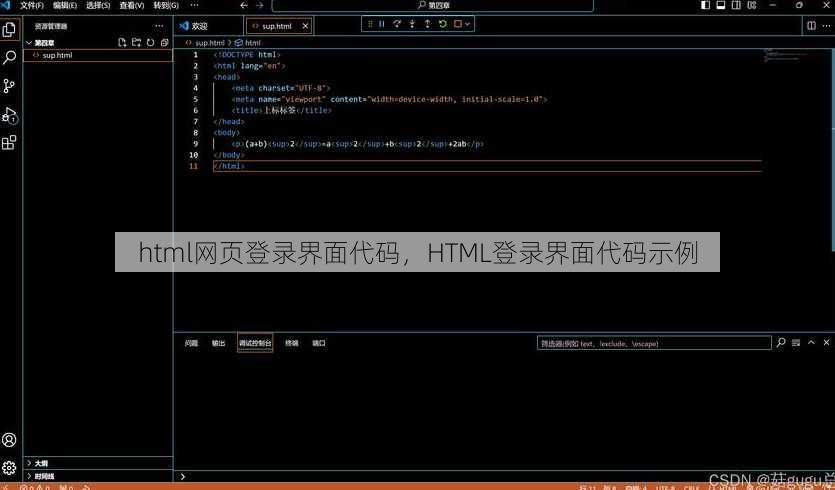
Task: Split the editor to the right
Action: [x=811, y=26]
